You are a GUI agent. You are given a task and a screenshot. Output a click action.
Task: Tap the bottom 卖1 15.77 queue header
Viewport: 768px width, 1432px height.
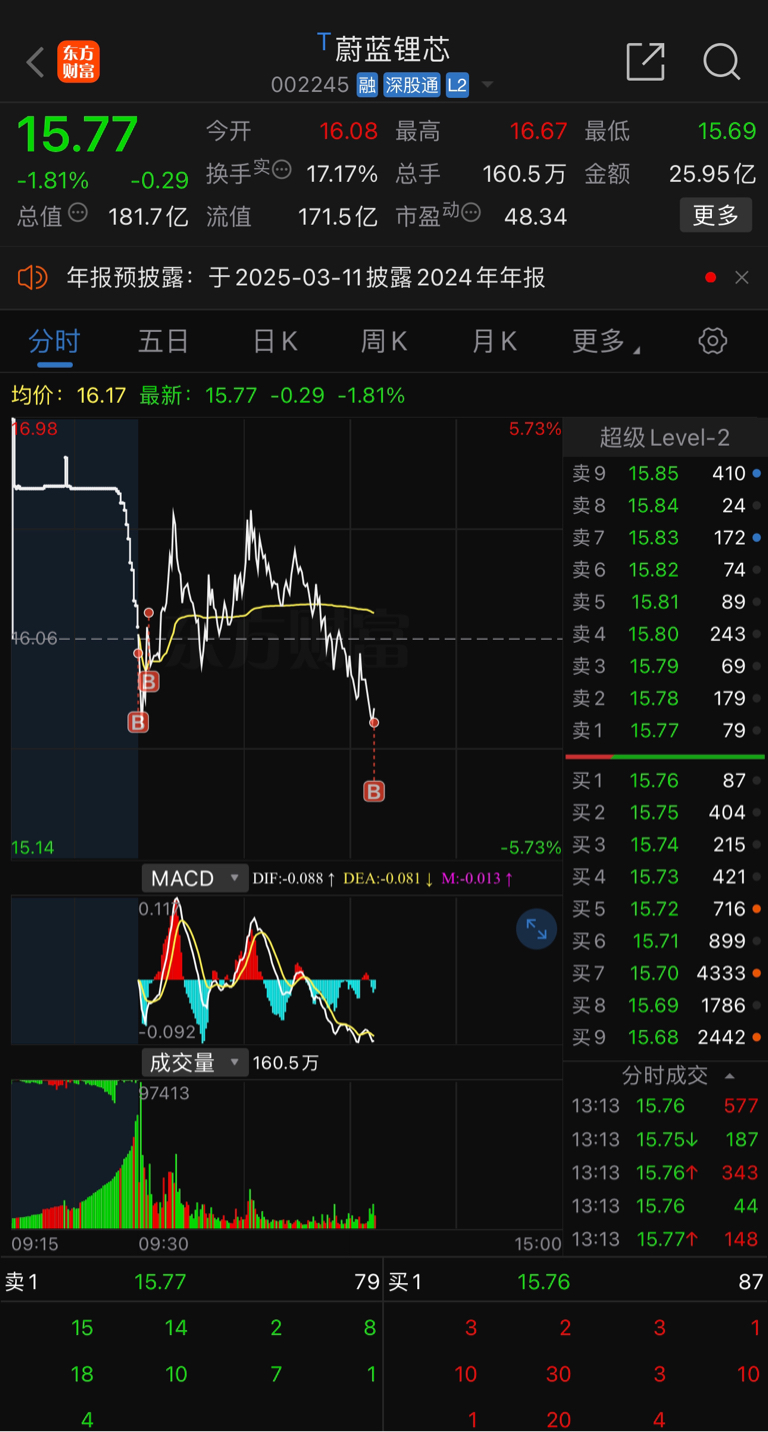point(191,1282)
